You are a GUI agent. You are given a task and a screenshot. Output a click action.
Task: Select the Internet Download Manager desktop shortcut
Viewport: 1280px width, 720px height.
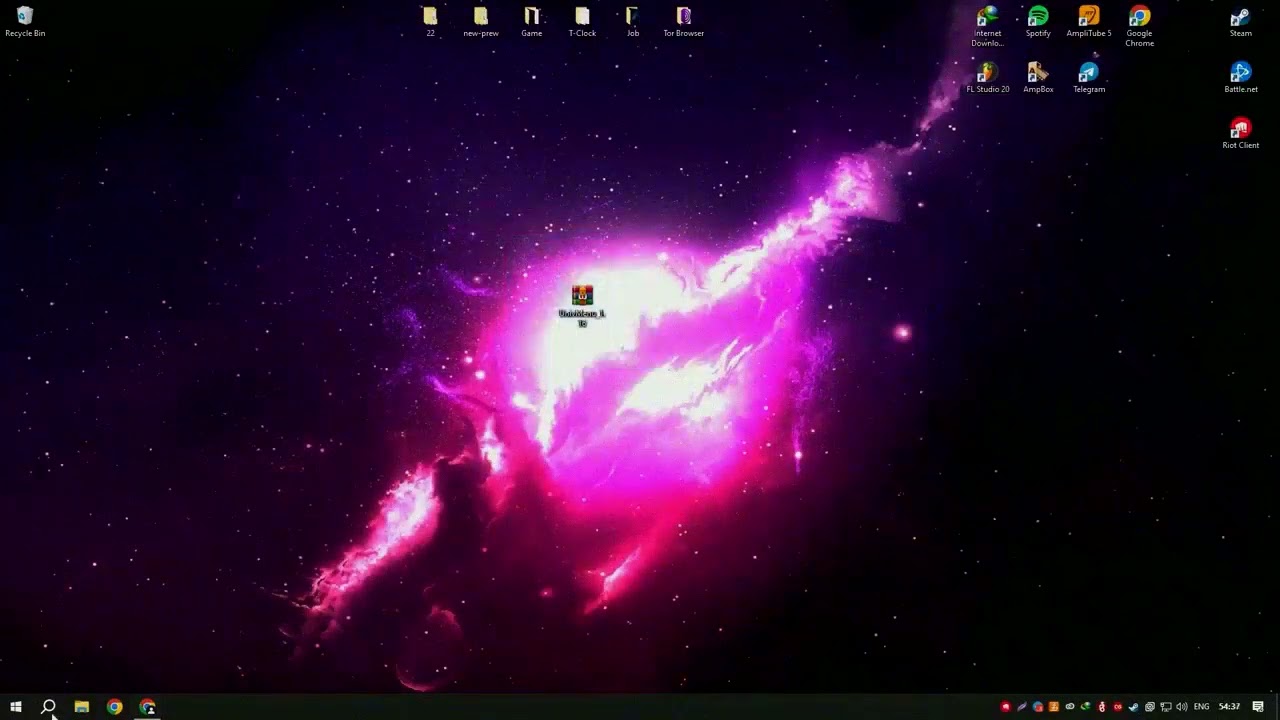[988, 27]
